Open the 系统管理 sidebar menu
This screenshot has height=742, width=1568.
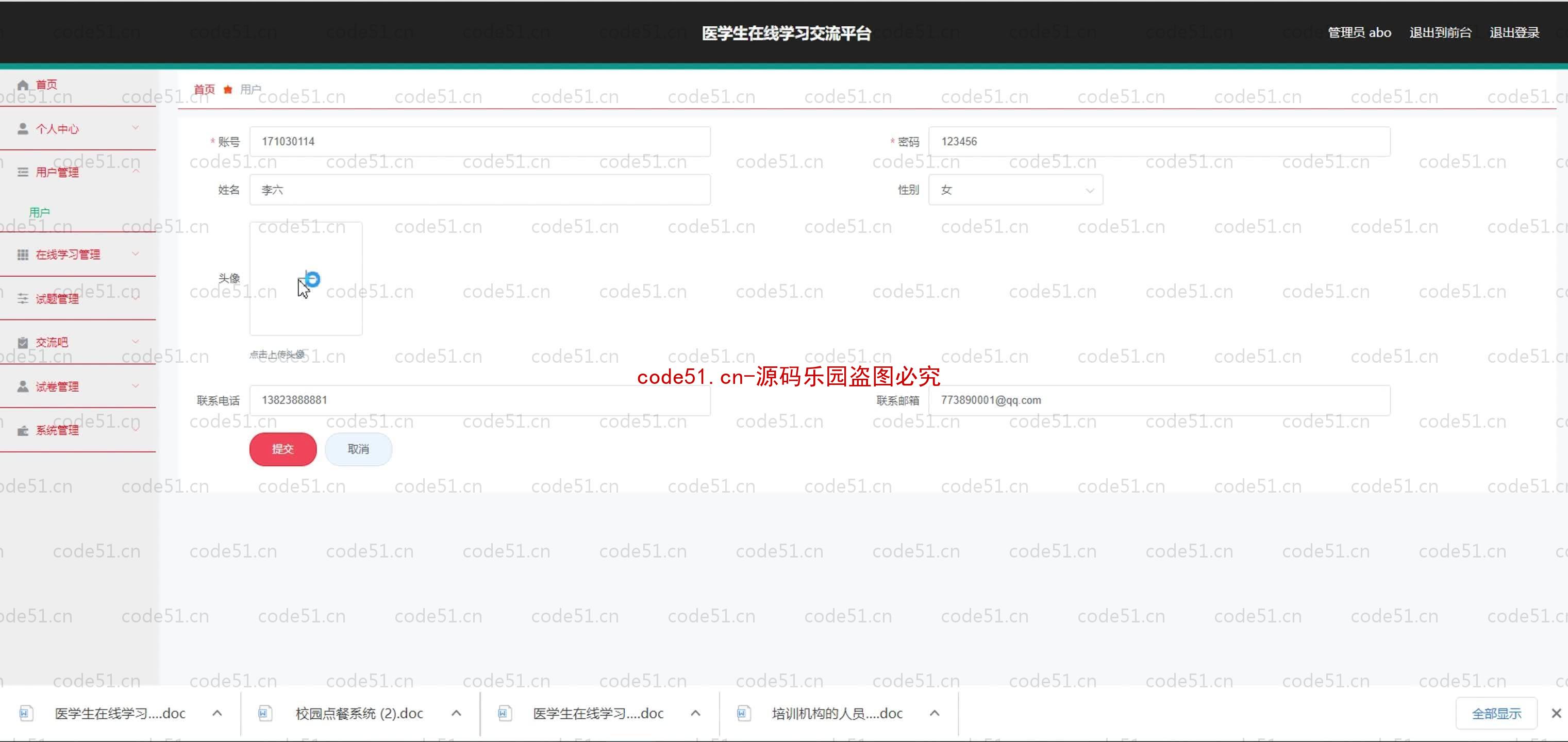click(78, 430)
